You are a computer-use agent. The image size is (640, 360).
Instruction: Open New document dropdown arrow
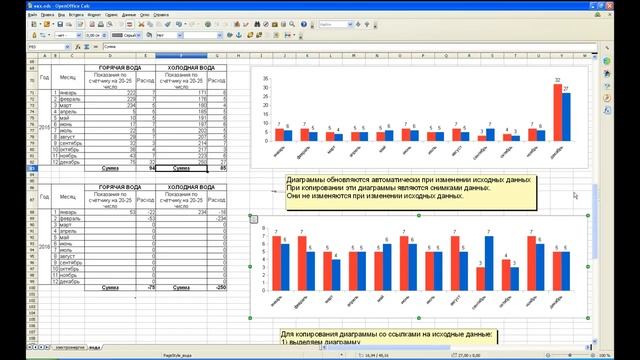[x=40, y=24]
